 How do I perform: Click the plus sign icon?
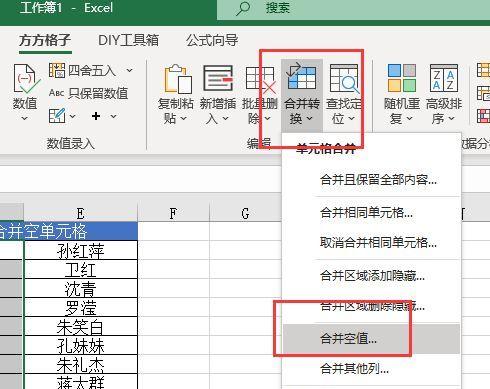(96, 116)
